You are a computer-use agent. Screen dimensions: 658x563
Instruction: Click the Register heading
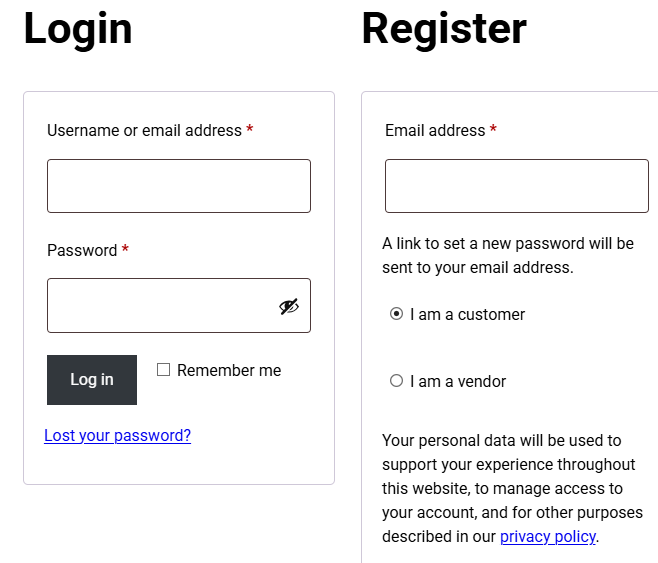pyautogui.click(x=443, y=28)
